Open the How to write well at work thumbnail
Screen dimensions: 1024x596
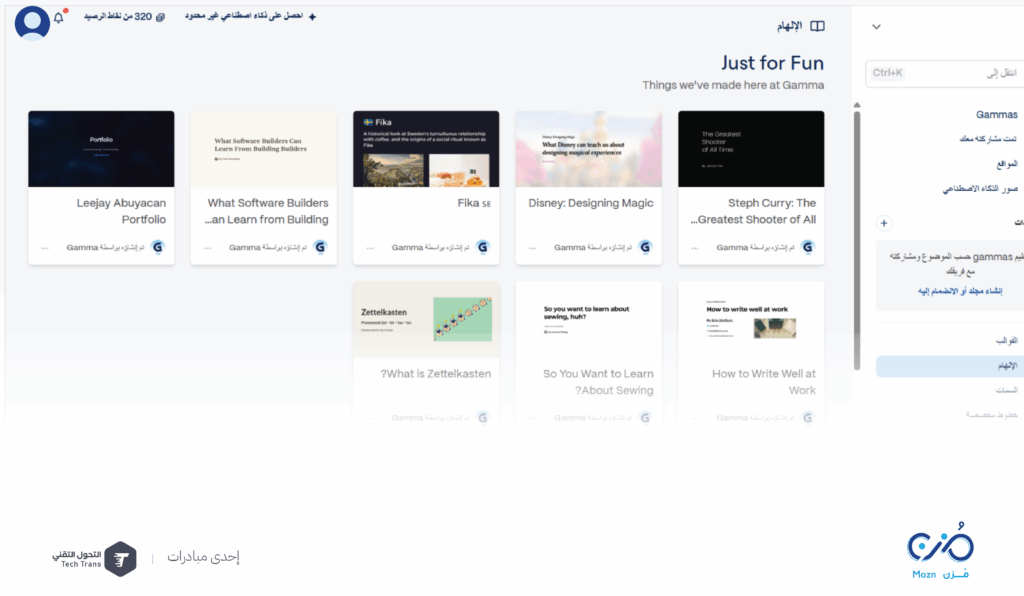[x=751, y=320]
